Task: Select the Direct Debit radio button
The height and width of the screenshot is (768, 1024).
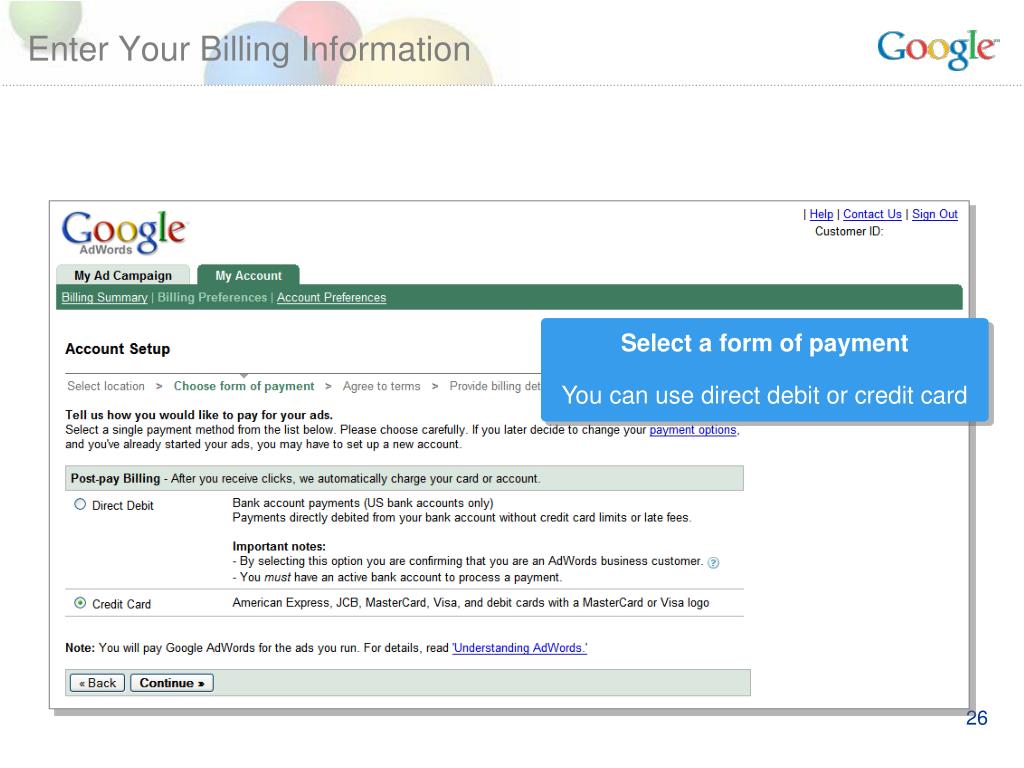Action: (80, 504)
